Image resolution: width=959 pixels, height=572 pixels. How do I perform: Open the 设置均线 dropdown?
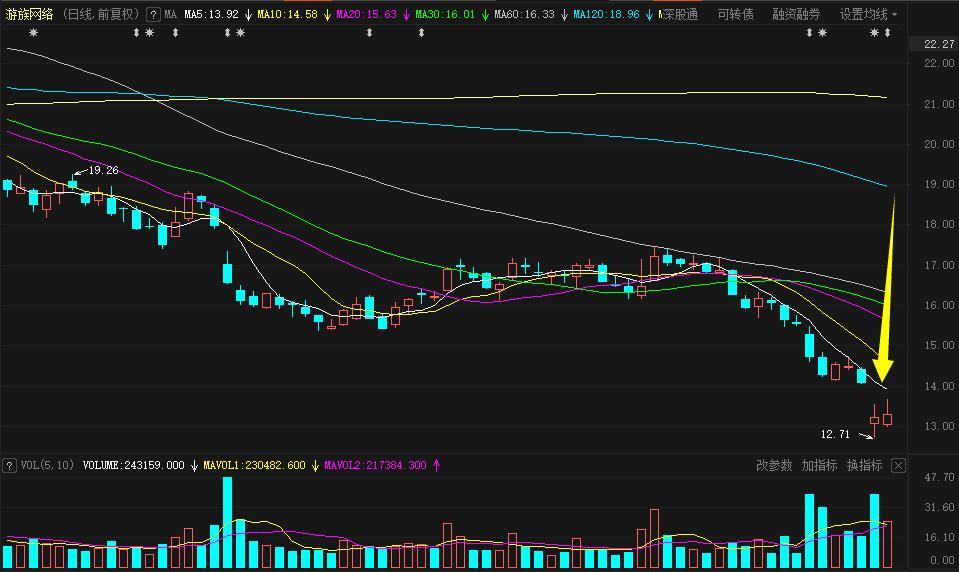tap(868, 14)
